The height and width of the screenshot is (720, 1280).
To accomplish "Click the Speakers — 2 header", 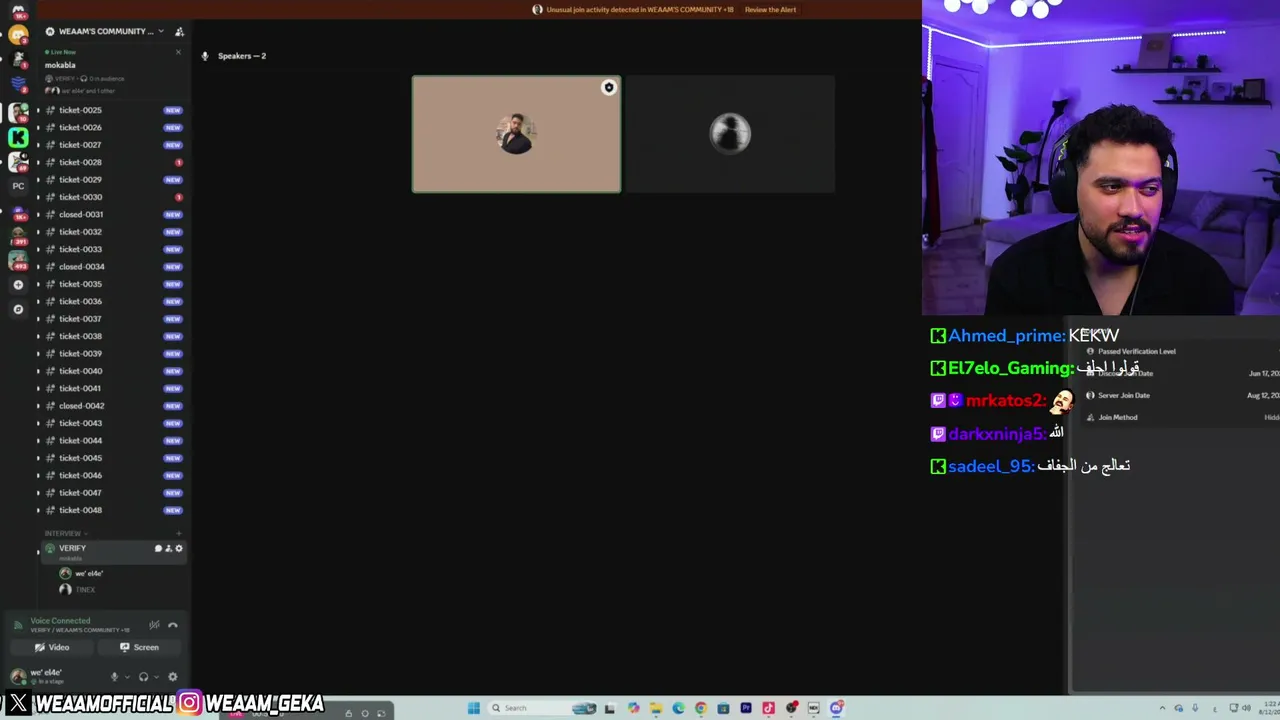I will 241,56.
